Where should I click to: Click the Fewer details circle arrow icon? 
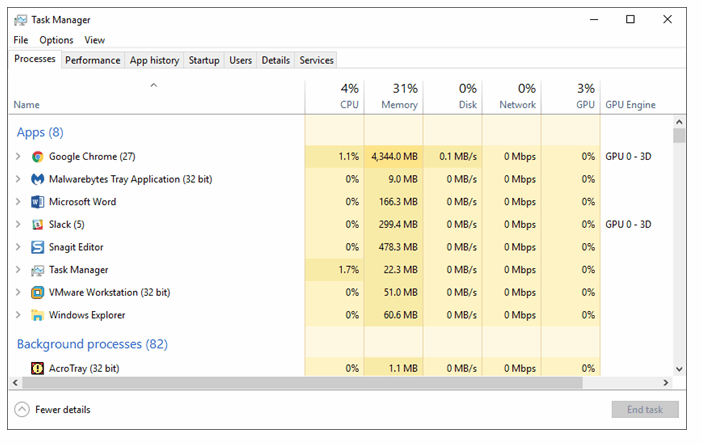[22, 410]
